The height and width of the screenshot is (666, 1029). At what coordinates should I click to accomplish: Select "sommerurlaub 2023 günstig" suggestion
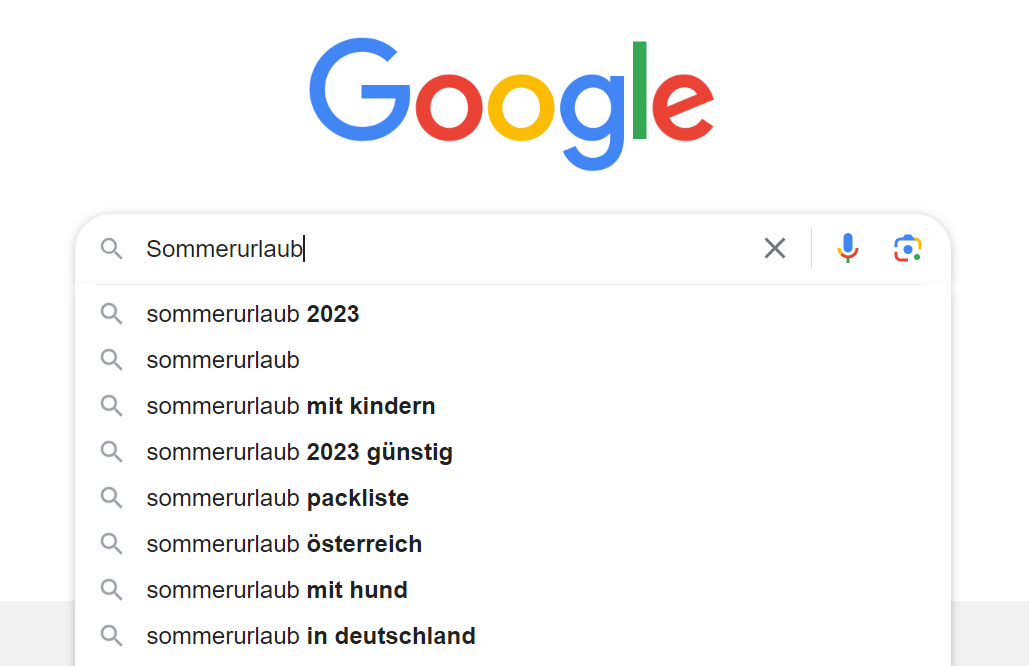pyautogui.click(x=299, y=452)
